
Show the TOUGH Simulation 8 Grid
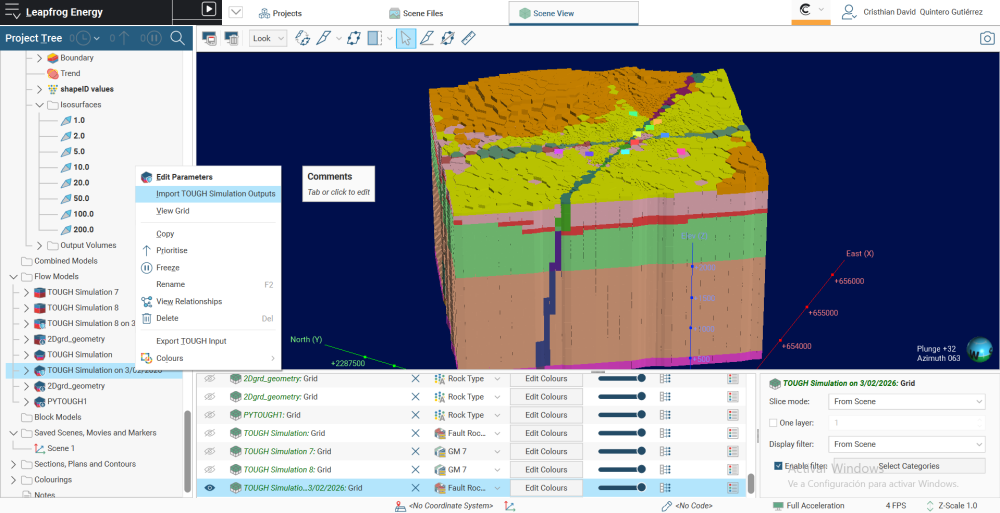209,470
